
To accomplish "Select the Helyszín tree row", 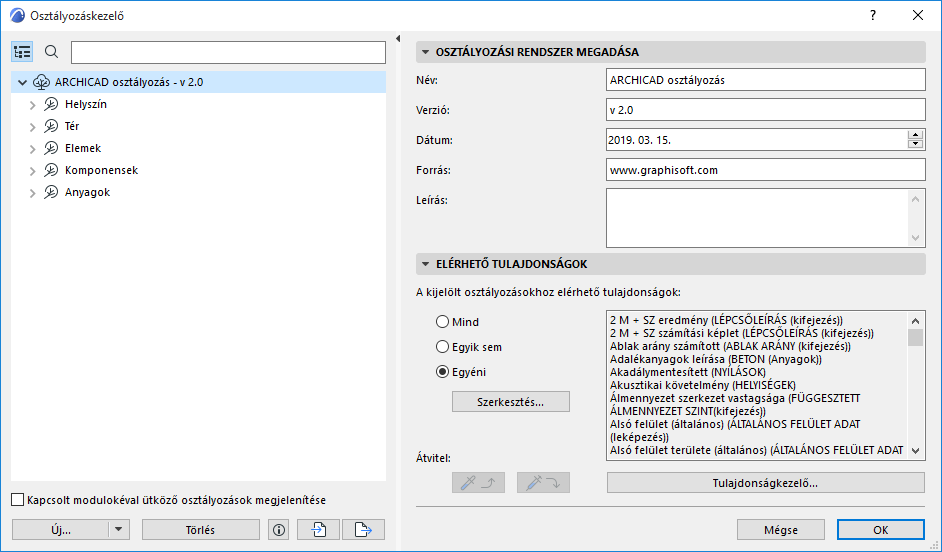I will (198, 105).
